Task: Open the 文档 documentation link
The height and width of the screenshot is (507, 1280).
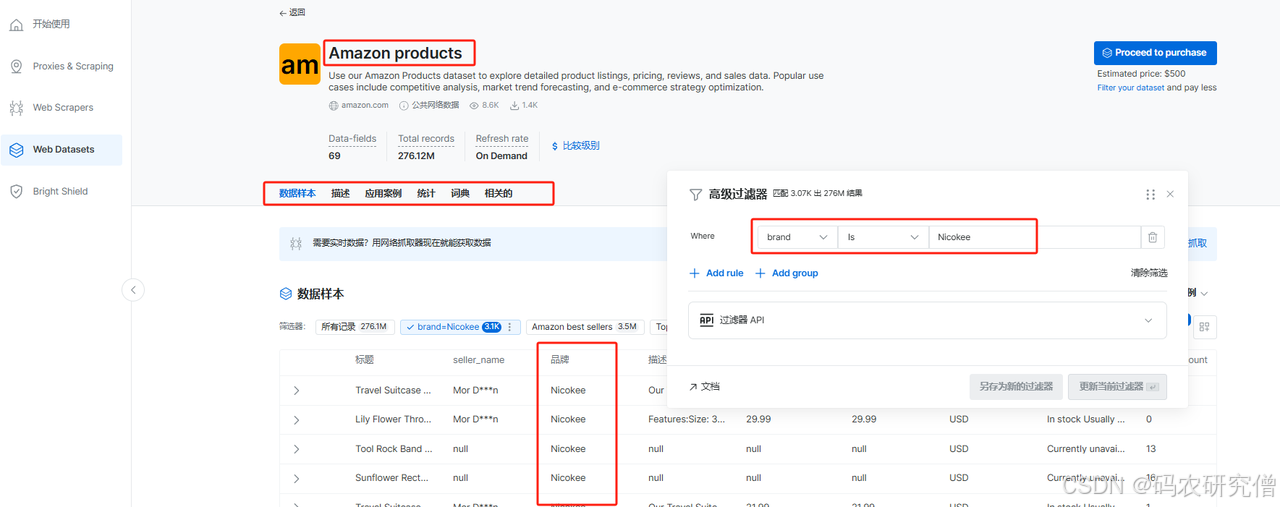Action: 704,386
